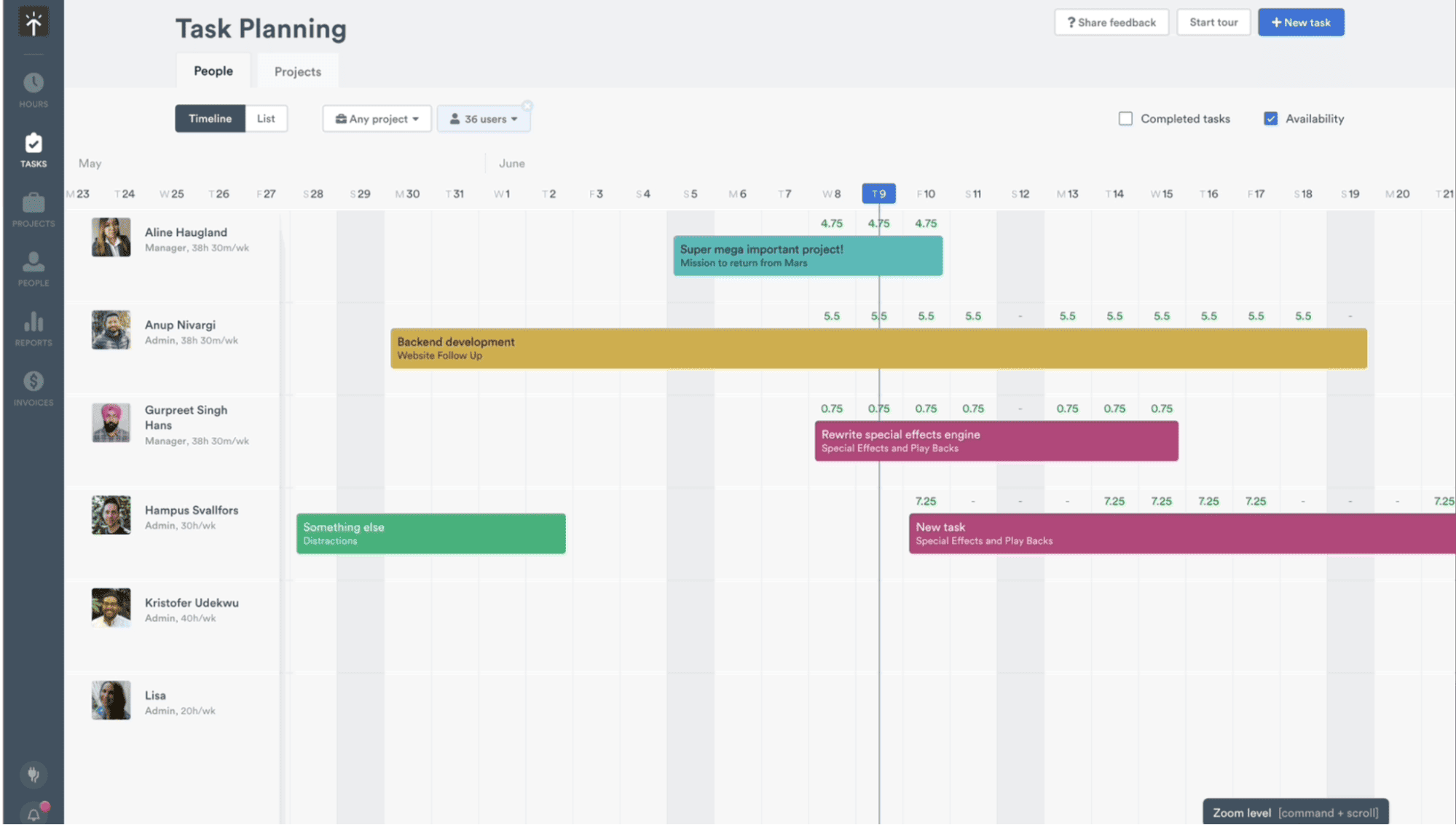
Task: Create a New task
Action: [x=1301, y=22]
